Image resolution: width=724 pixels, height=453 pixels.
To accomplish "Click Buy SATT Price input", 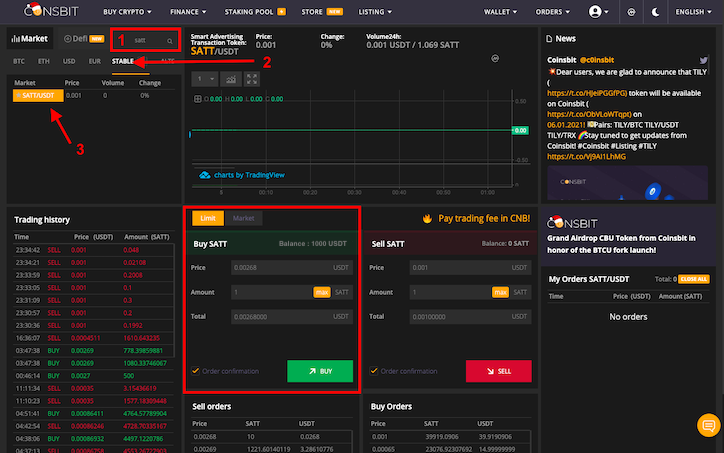I will click(292, 267).
